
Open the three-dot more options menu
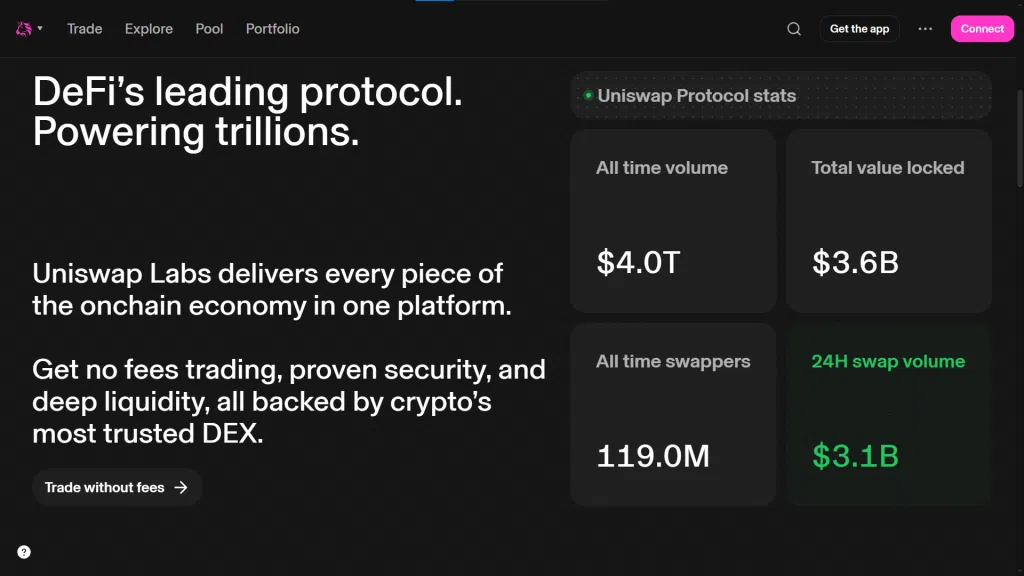(925, 29)
